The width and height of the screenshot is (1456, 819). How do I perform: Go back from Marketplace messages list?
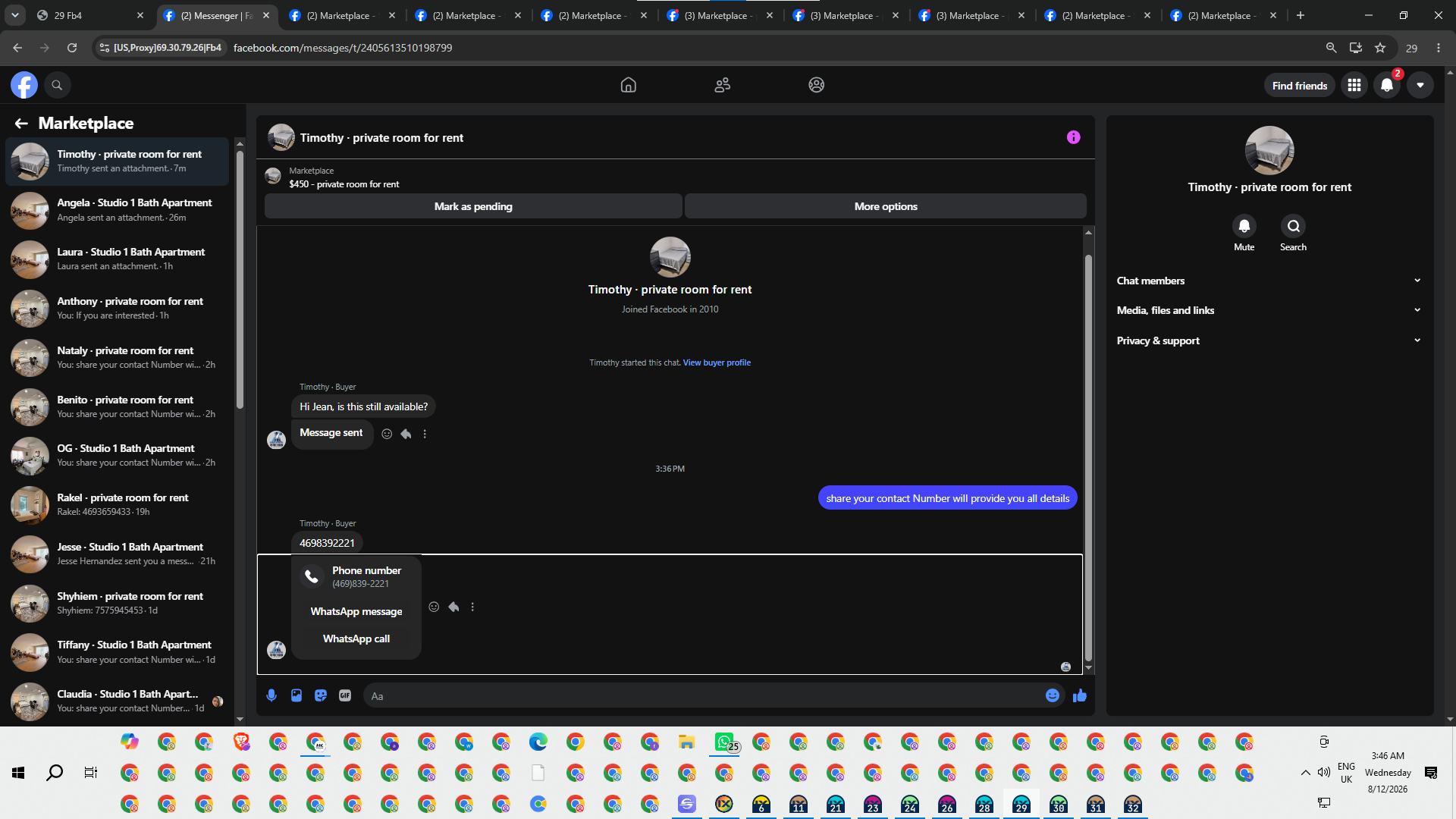(x=21, y=123)
